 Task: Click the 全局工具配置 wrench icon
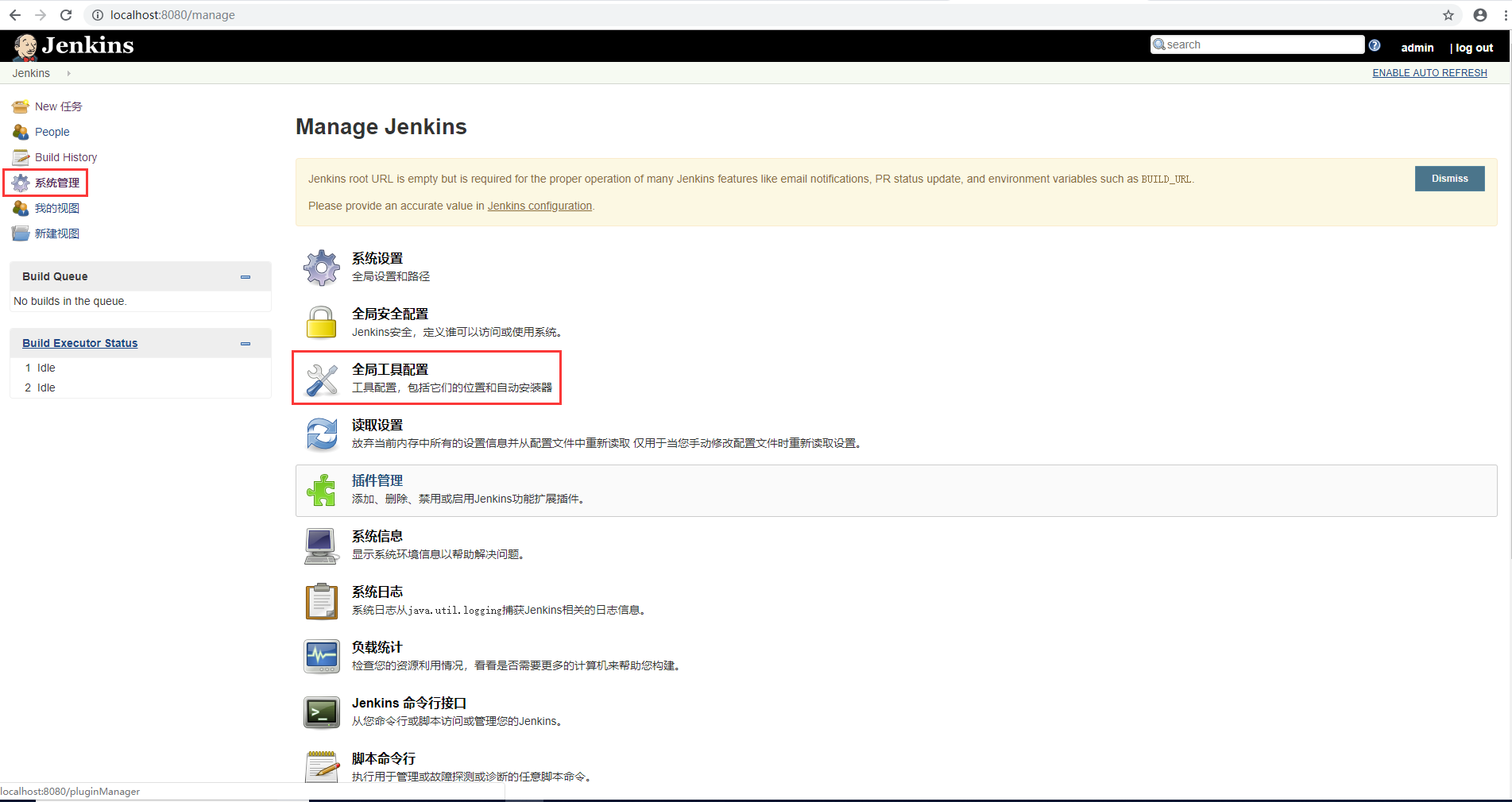click(x=322, y=379)
